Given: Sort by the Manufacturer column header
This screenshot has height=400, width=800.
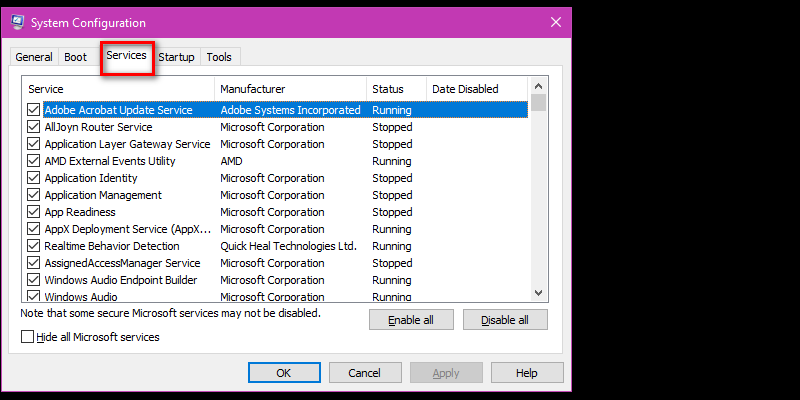Looking at the screenshot, I should [290, 89].
